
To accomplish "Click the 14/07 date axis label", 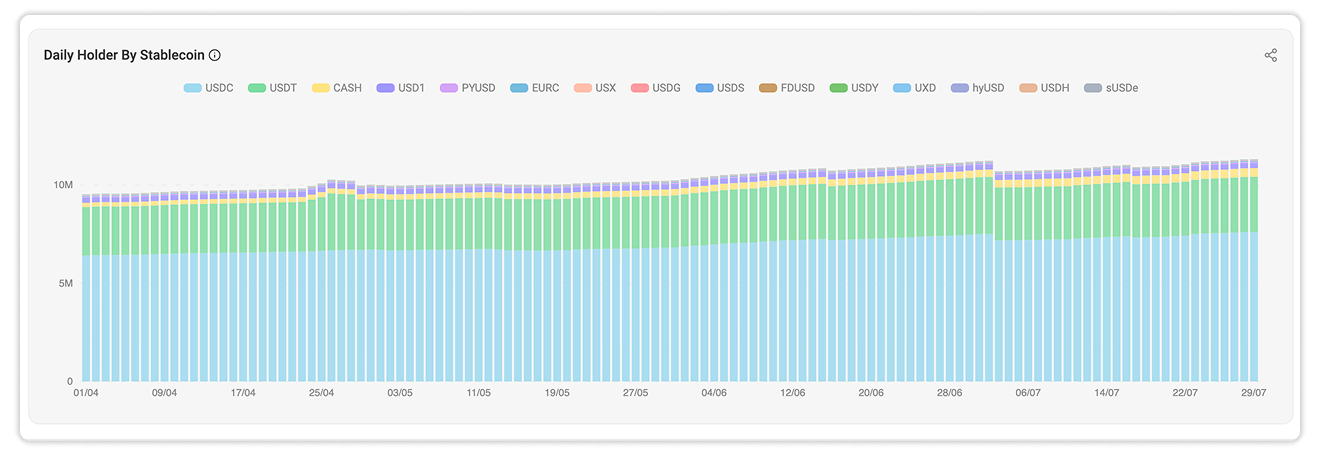I will [x=1107, y=393].
